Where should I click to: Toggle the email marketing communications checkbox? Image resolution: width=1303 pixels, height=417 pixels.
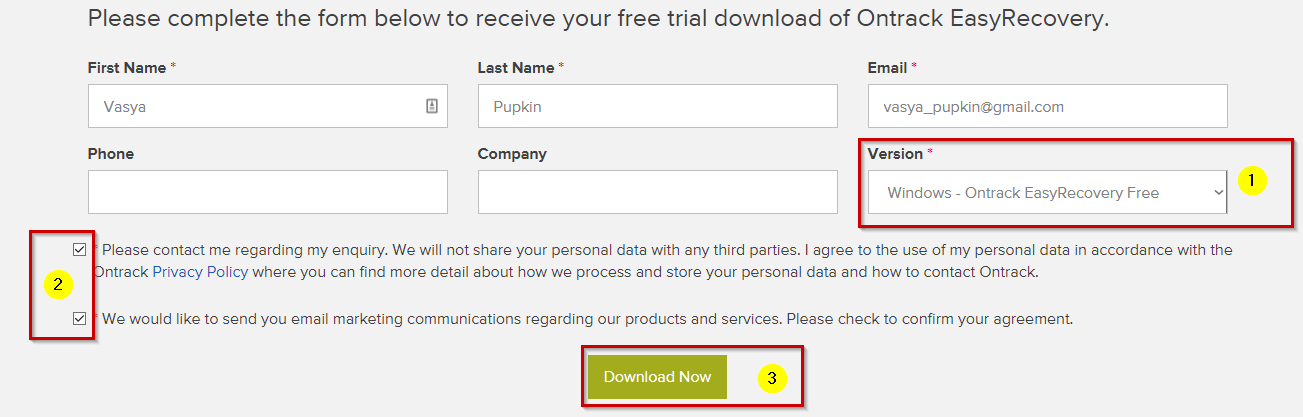click(x=80, y=319)
